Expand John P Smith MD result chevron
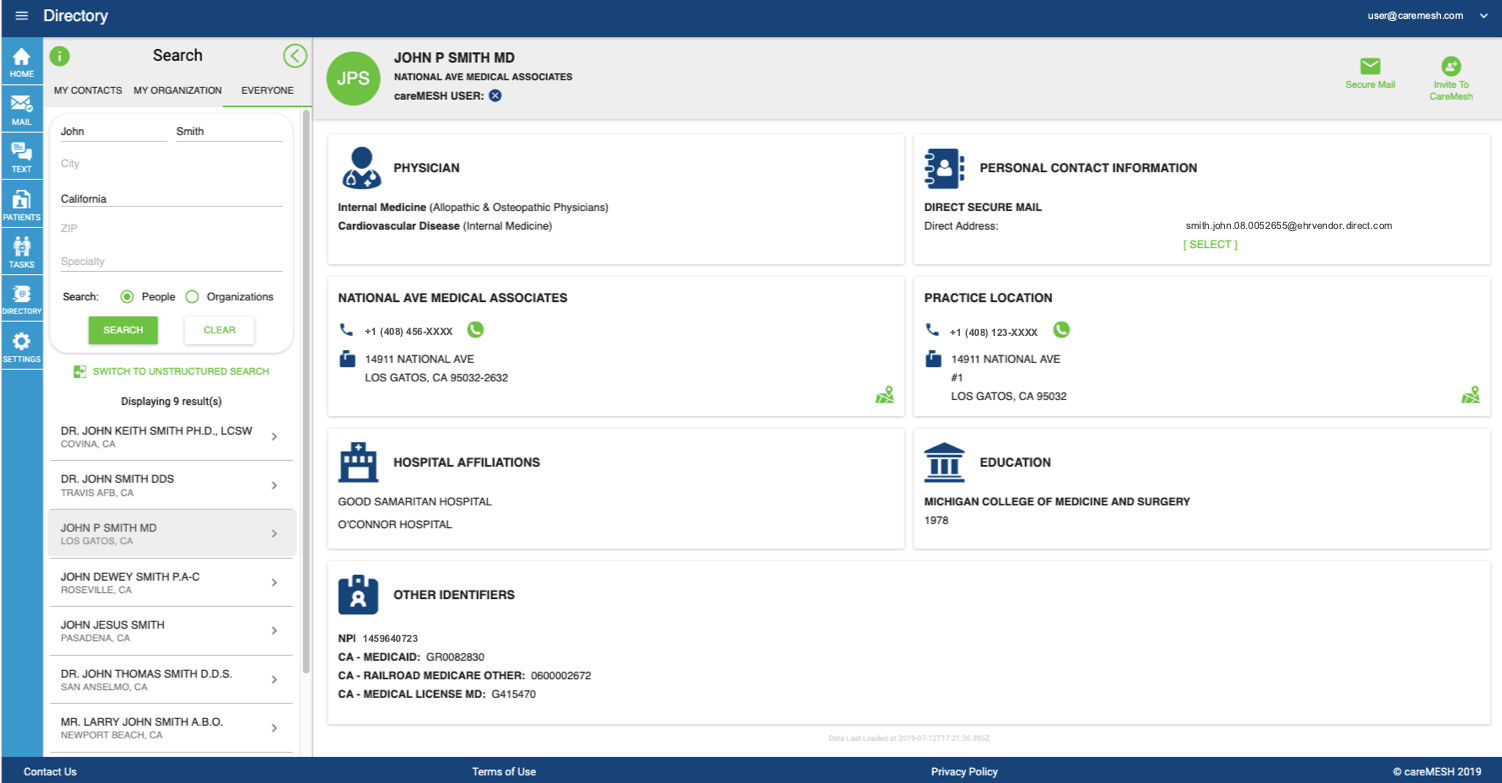This screenshot has height=783, width=1502. click(x=274, y=534)
